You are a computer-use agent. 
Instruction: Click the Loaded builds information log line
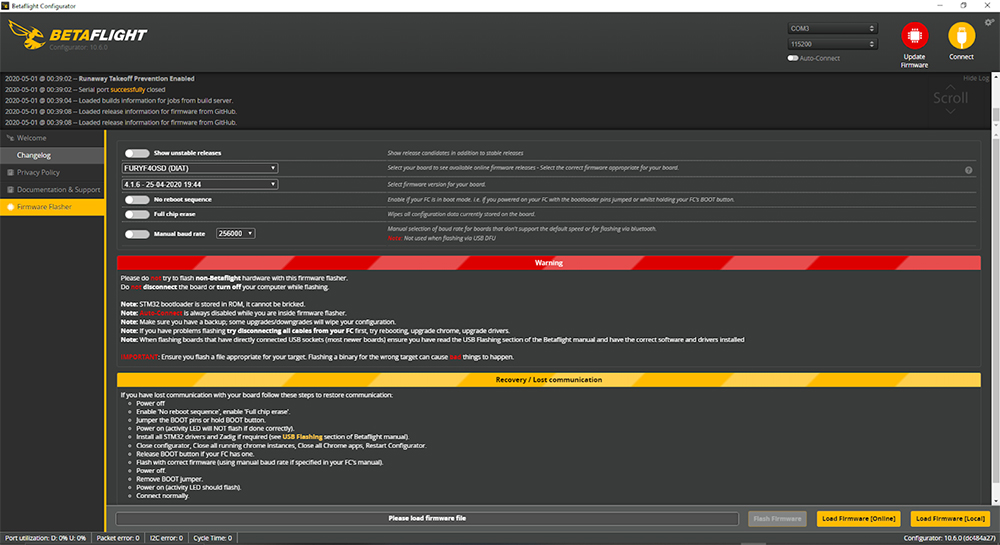[119, 100]
